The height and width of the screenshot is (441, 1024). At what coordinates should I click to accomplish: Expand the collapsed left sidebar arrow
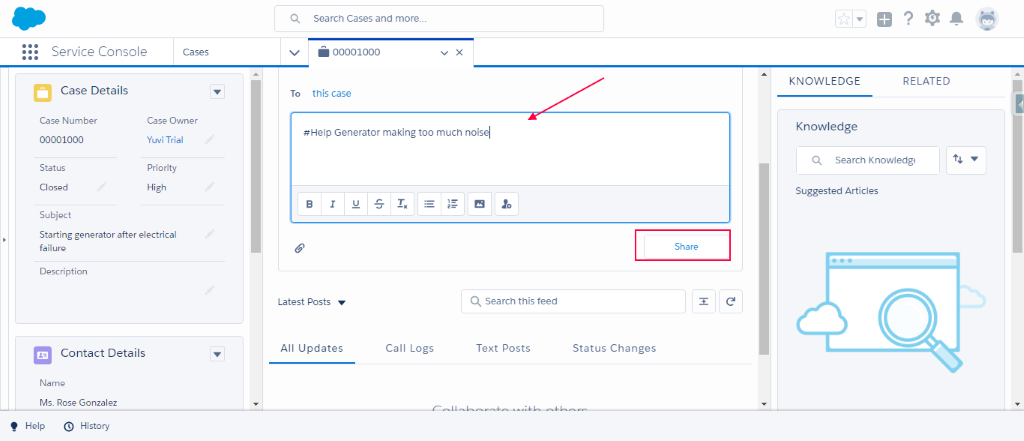tap(4, 240)
